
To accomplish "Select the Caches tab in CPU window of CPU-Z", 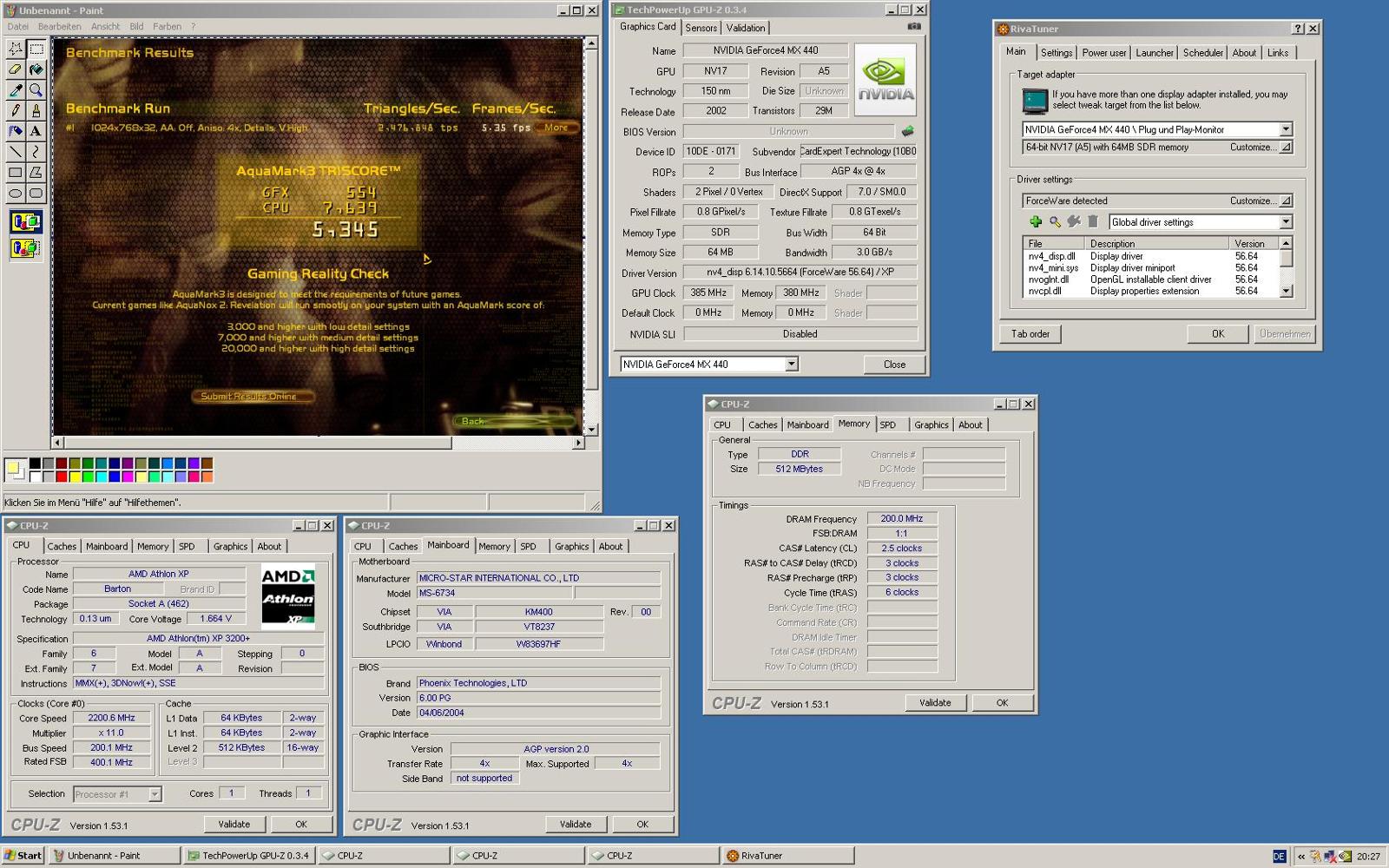I will click(x=62, y=547).
